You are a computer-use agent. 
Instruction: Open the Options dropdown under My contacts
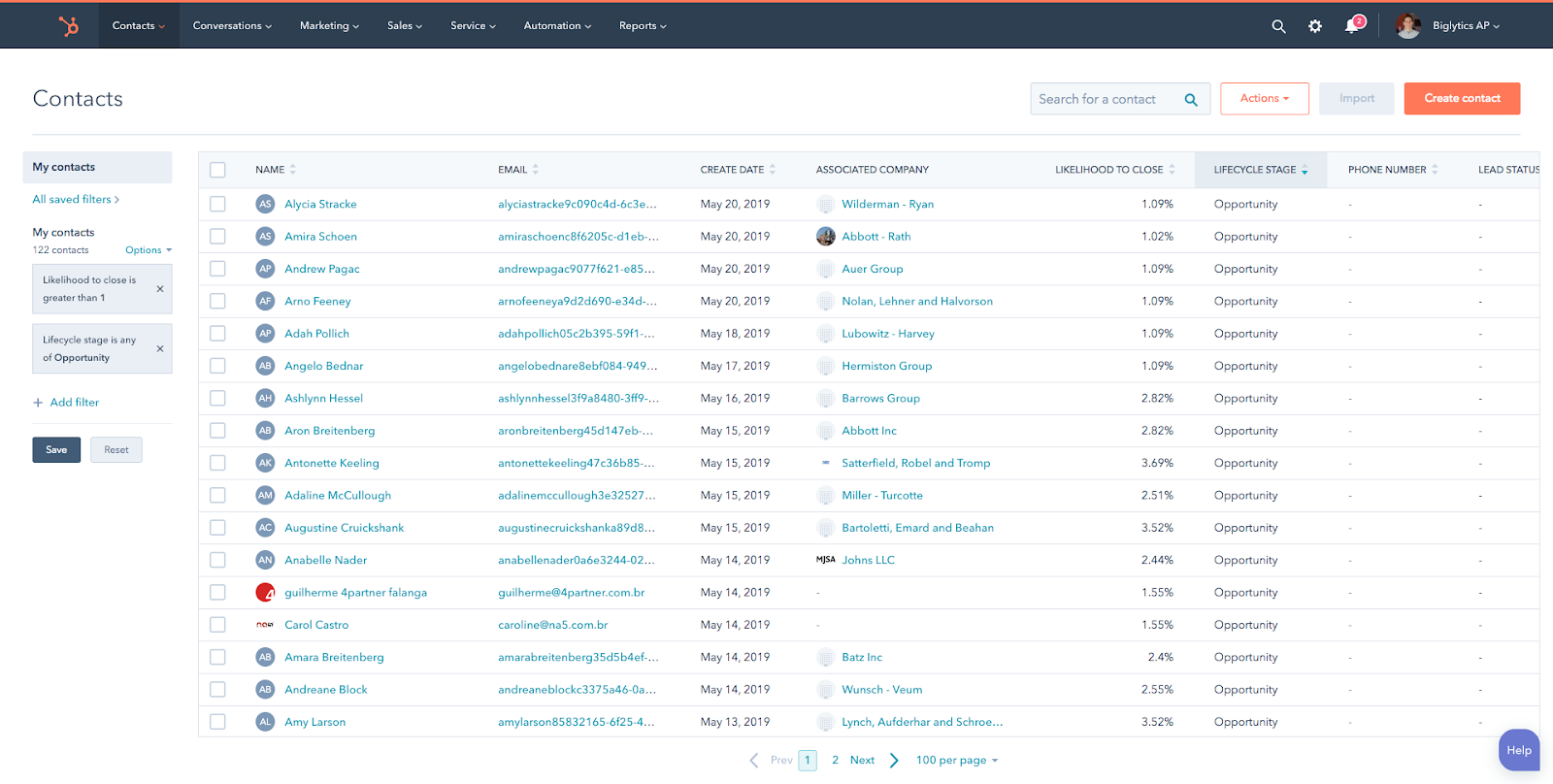click(x=148, y=250)
